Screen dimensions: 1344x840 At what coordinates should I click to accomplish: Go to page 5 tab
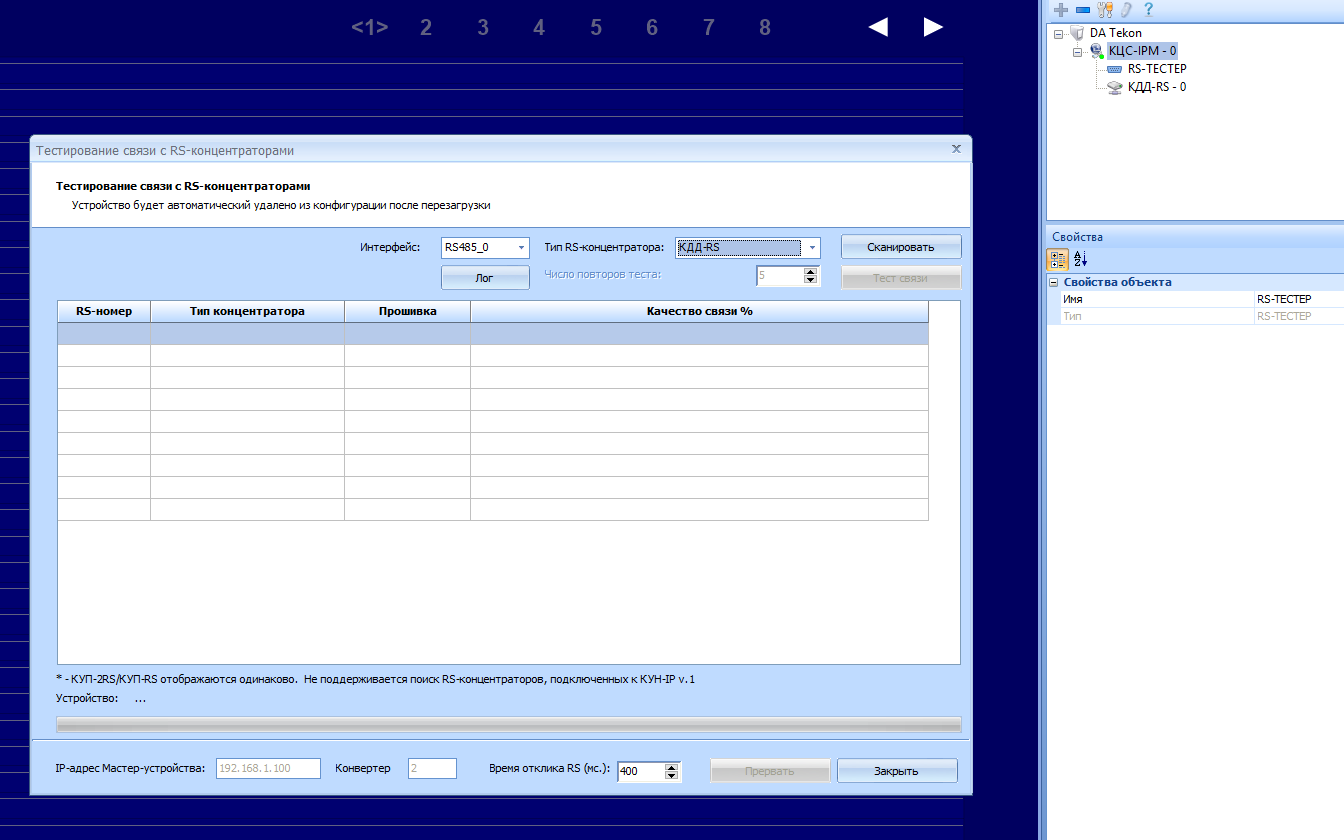click(x=596, y=27)
